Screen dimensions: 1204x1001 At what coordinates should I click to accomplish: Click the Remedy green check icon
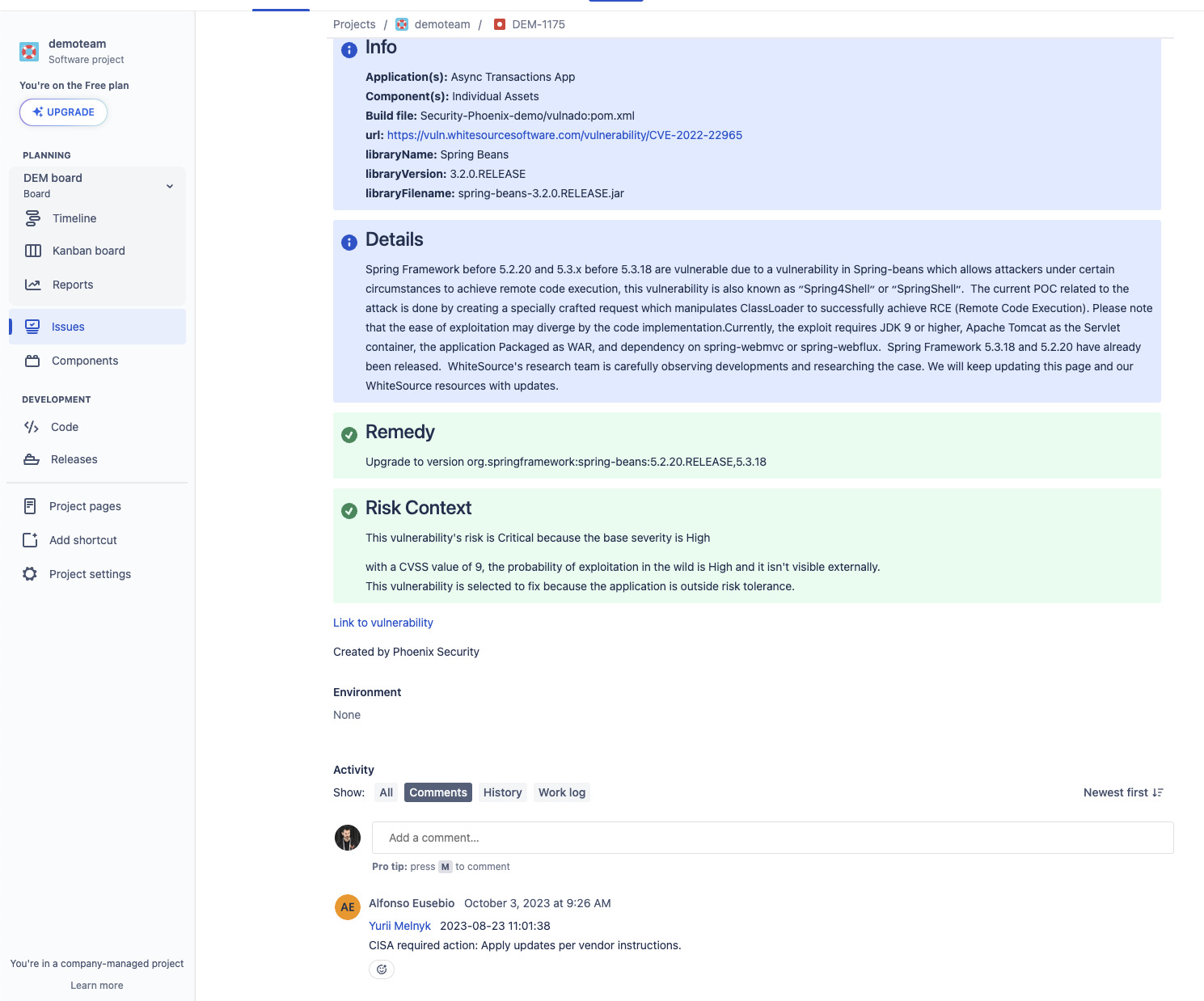tap(349, 435)
